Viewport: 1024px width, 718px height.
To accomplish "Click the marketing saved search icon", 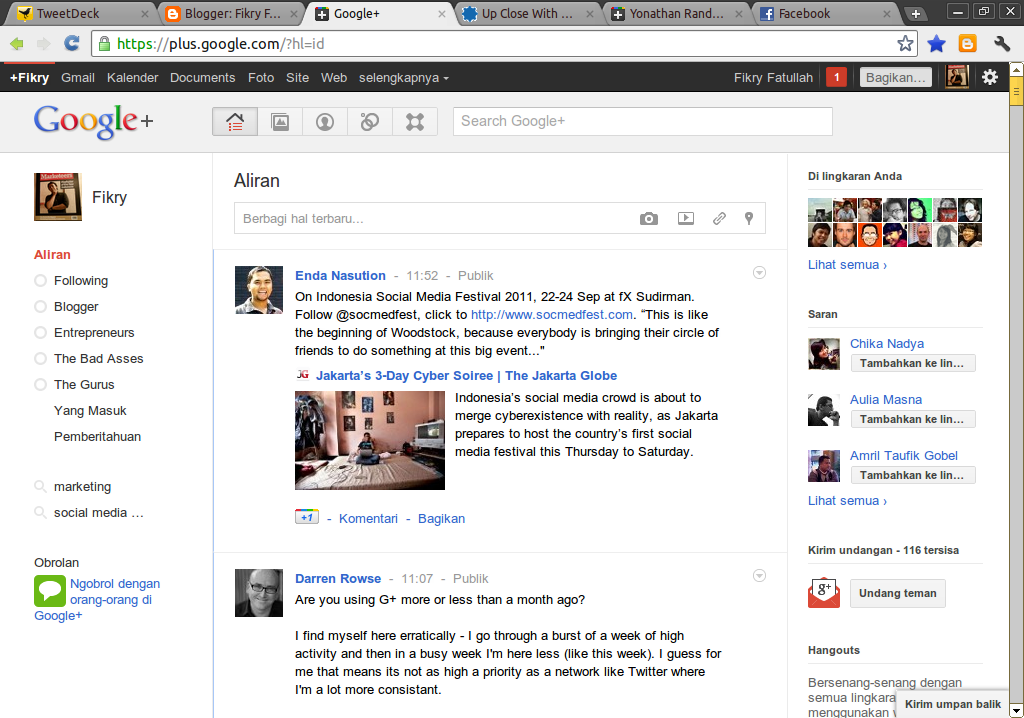I will (x=40, y=487).
